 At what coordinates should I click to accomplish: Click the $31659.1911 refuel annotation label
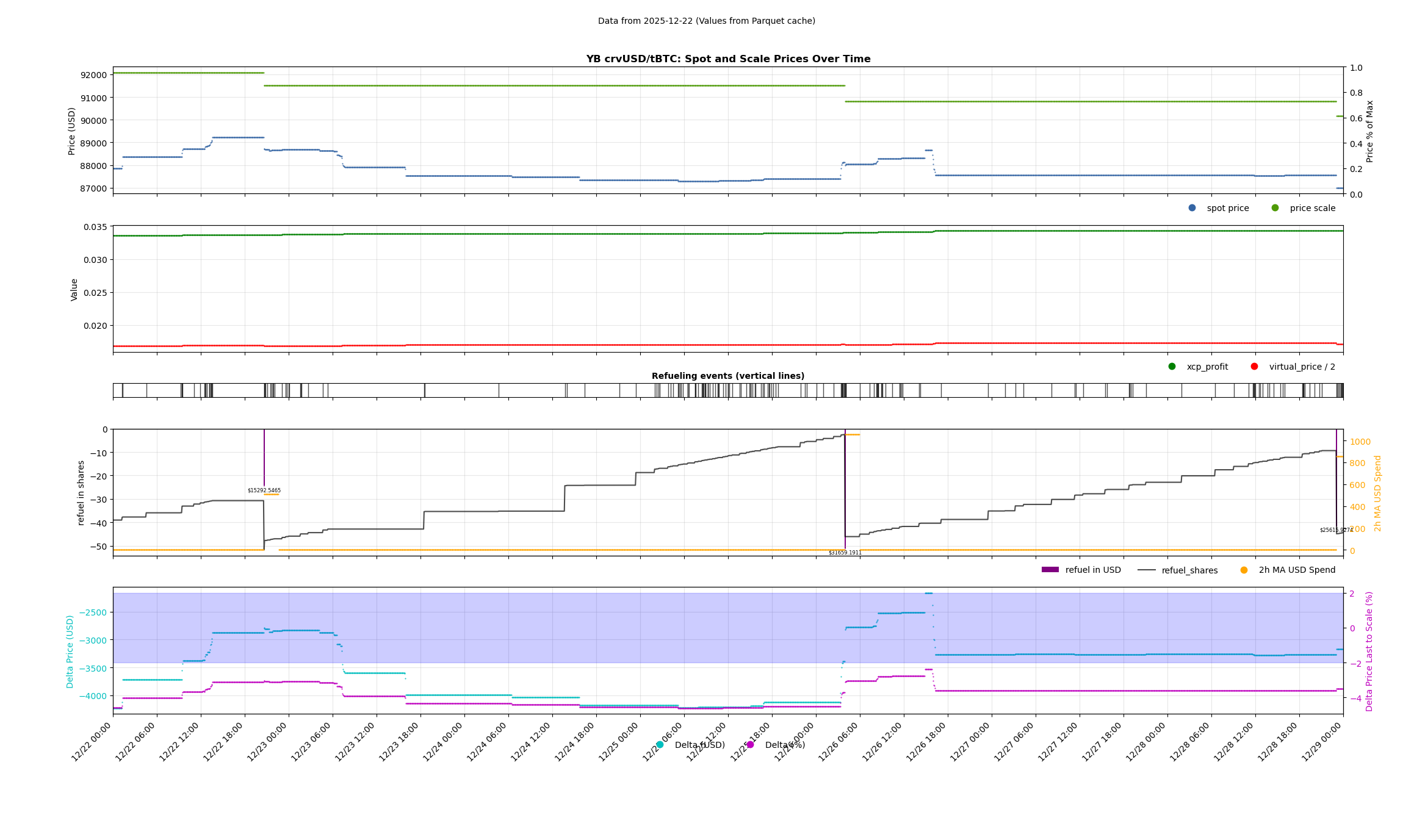point(845,553)
